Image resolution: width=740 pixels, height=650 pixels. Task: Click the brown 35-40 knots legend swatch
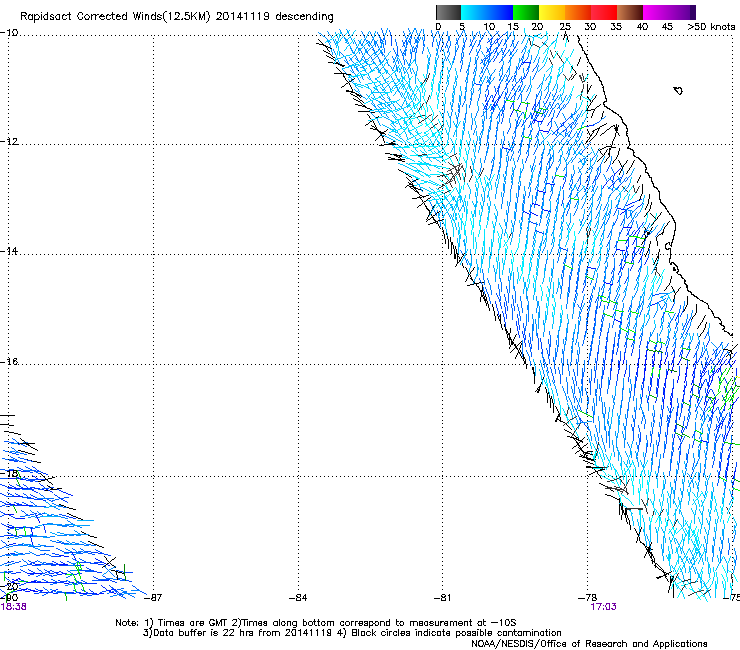click(630, 12)
